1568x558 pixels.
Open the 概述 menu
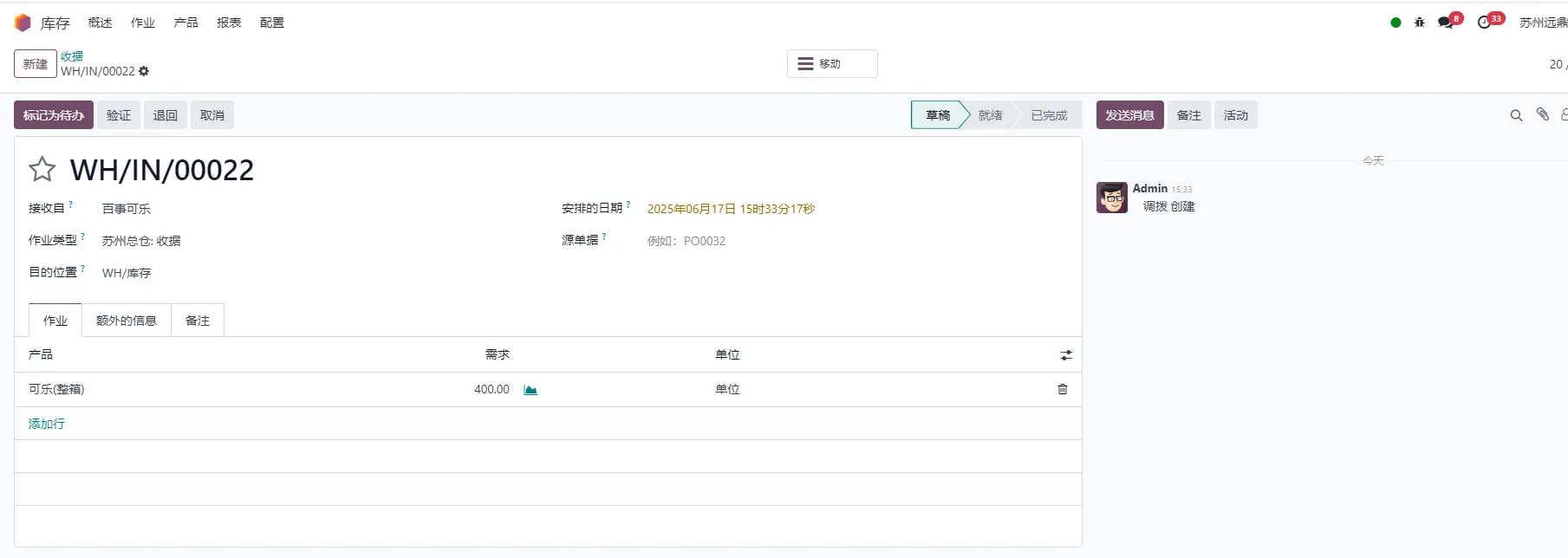tap(100, 23)
